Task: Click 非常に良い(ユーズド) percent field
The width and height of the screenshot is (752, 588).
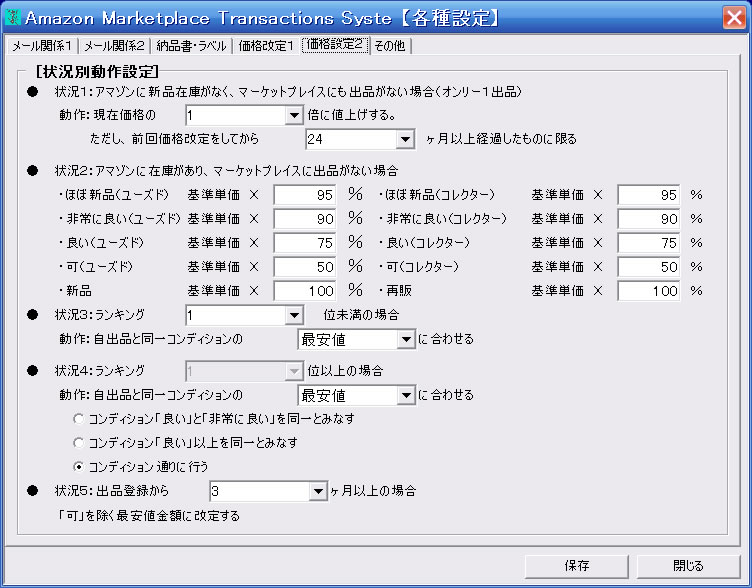Action: 305,219
